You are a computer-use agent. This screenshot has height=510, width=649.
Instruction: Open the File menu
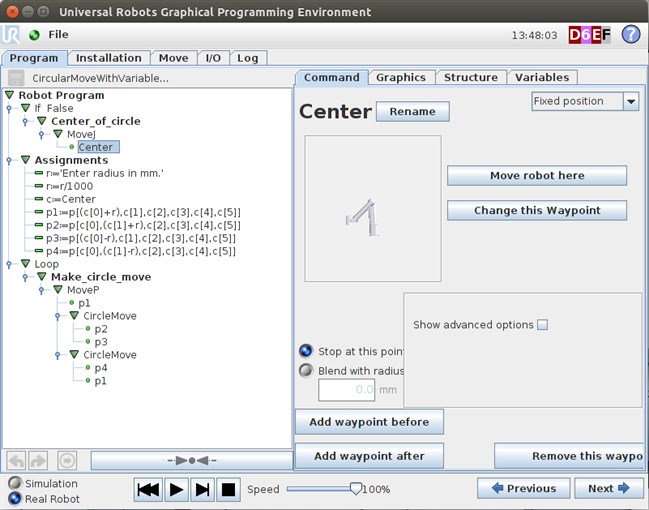[x=58, y=35]
